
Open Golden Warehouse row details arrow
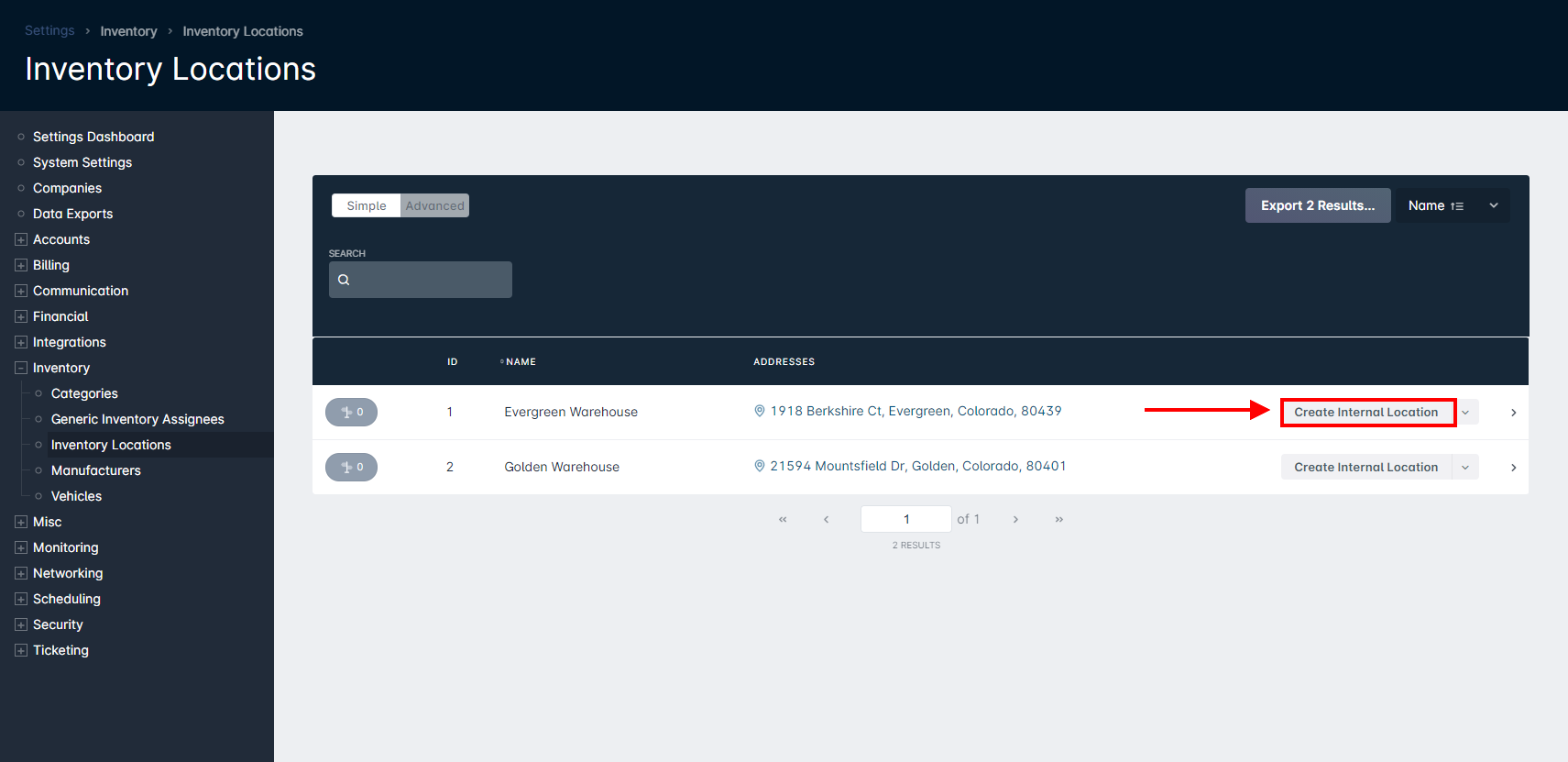1513,468
